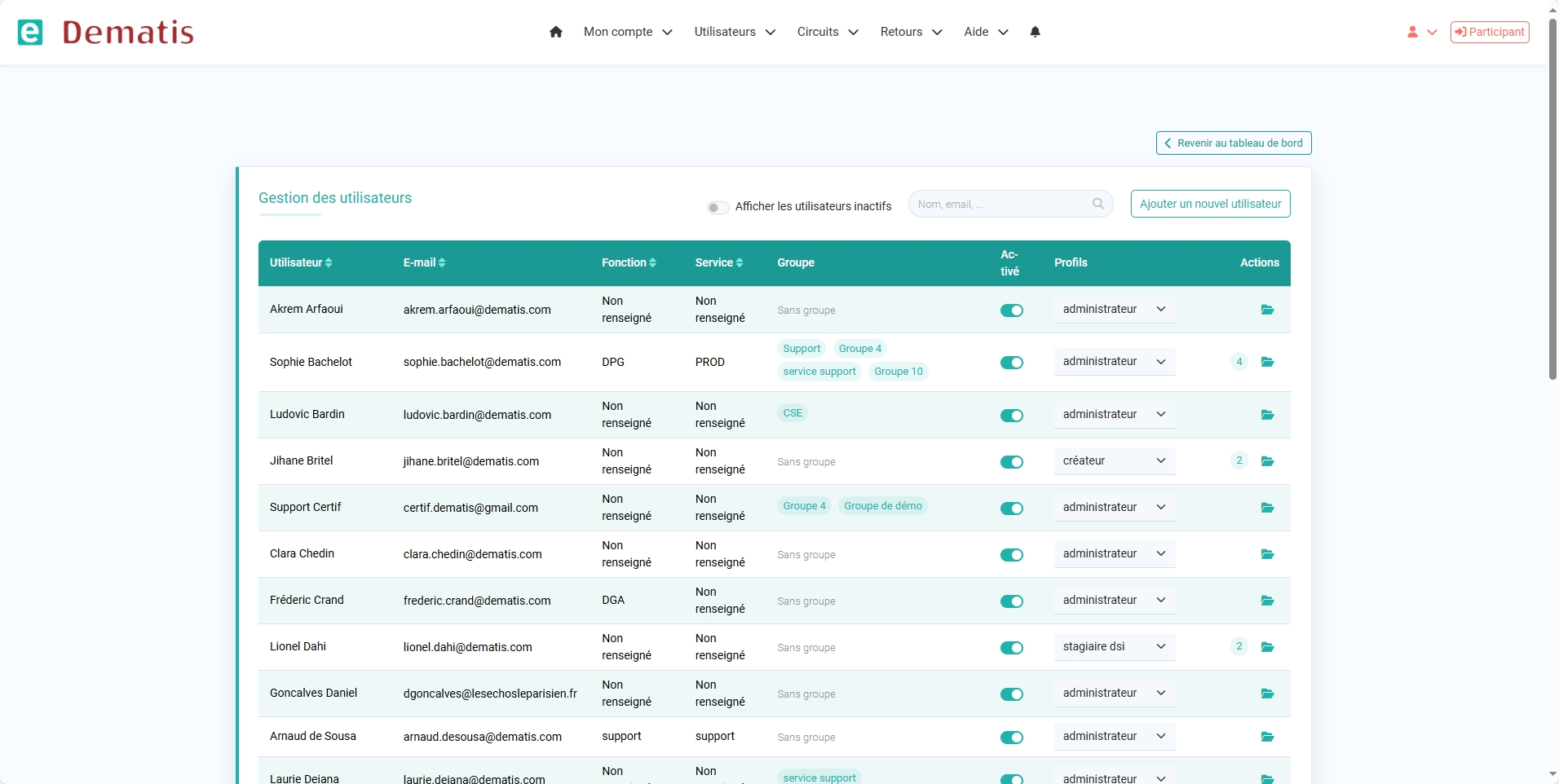Screen dimensions: 1559x784
Task: Click Revenir au tableau de bord
Action: [x=1233, y=143]
